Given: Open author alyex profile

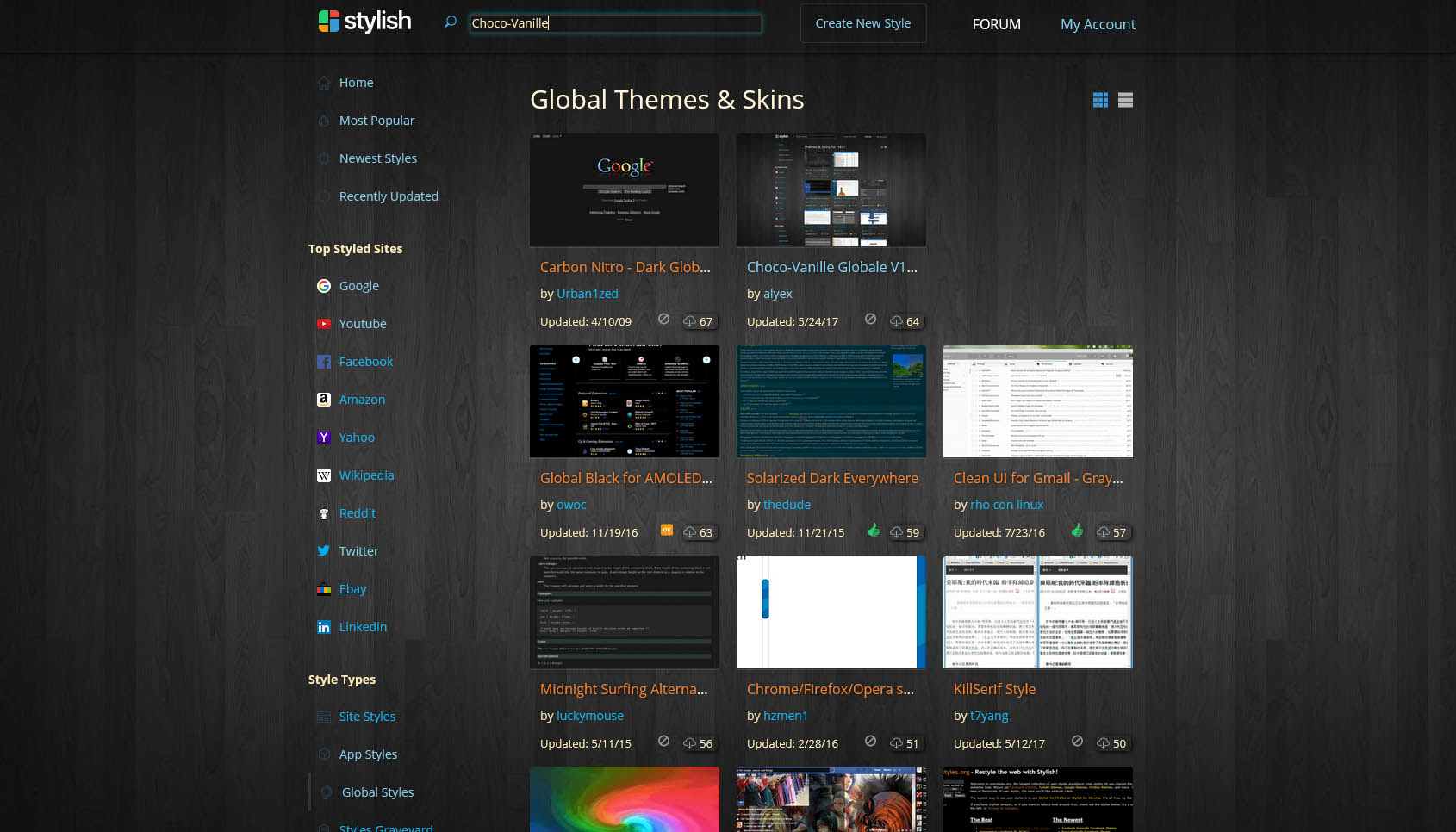Looking at the screenshot, I should pos(777,294).
